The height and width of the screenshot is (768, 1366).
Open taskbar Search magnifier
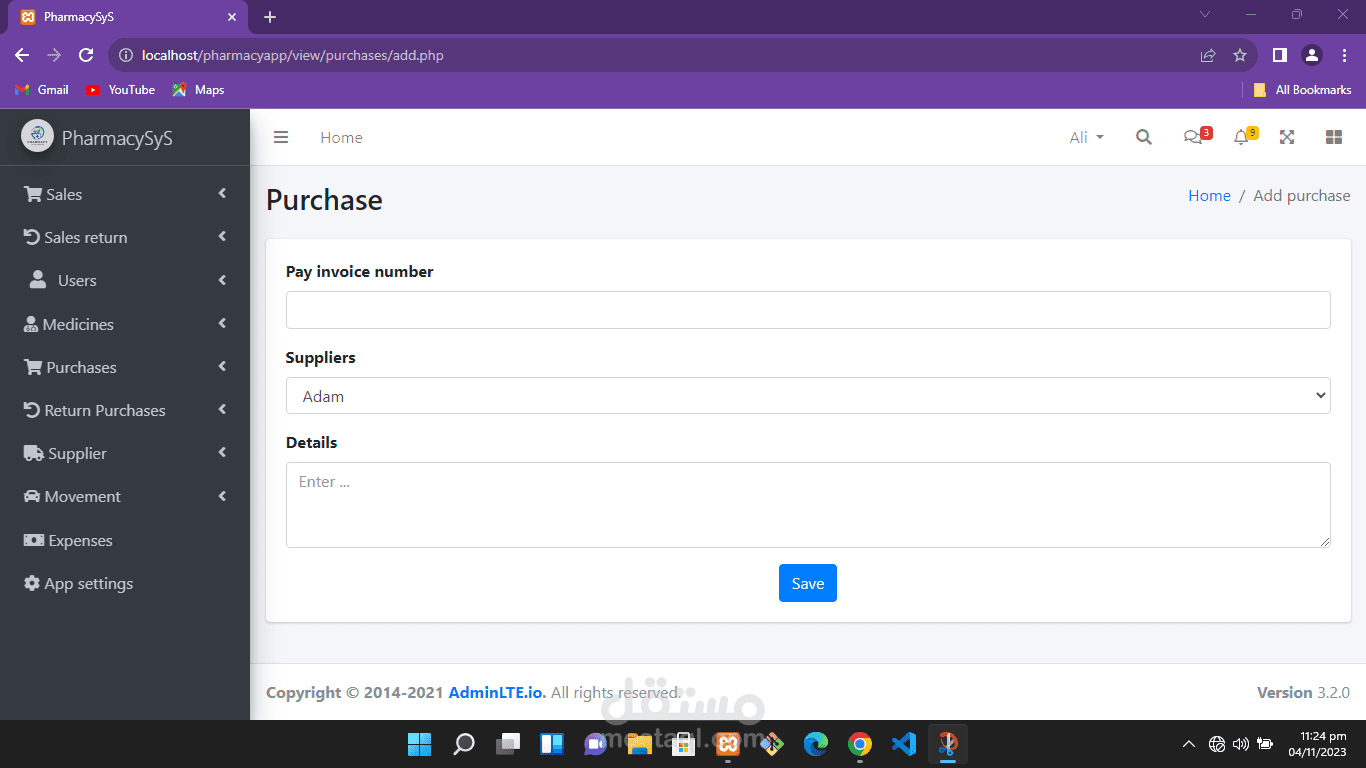(464, 744)
